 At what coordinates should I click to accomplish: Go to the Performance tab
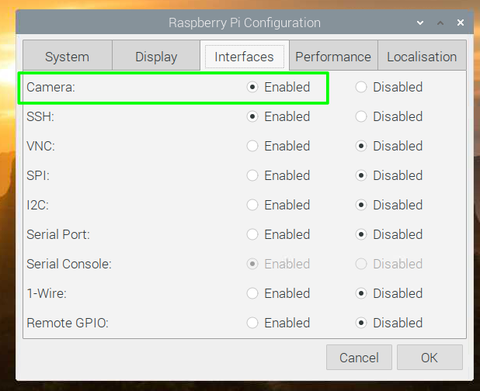coord(333,57)
